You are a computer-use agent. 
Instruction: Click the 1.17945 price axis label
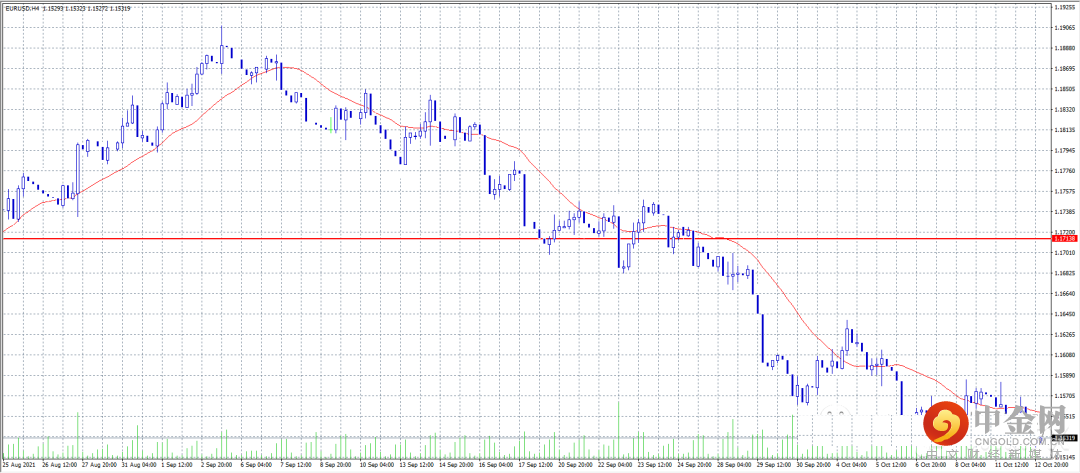pyautogui.click(x=1064, y=150)
